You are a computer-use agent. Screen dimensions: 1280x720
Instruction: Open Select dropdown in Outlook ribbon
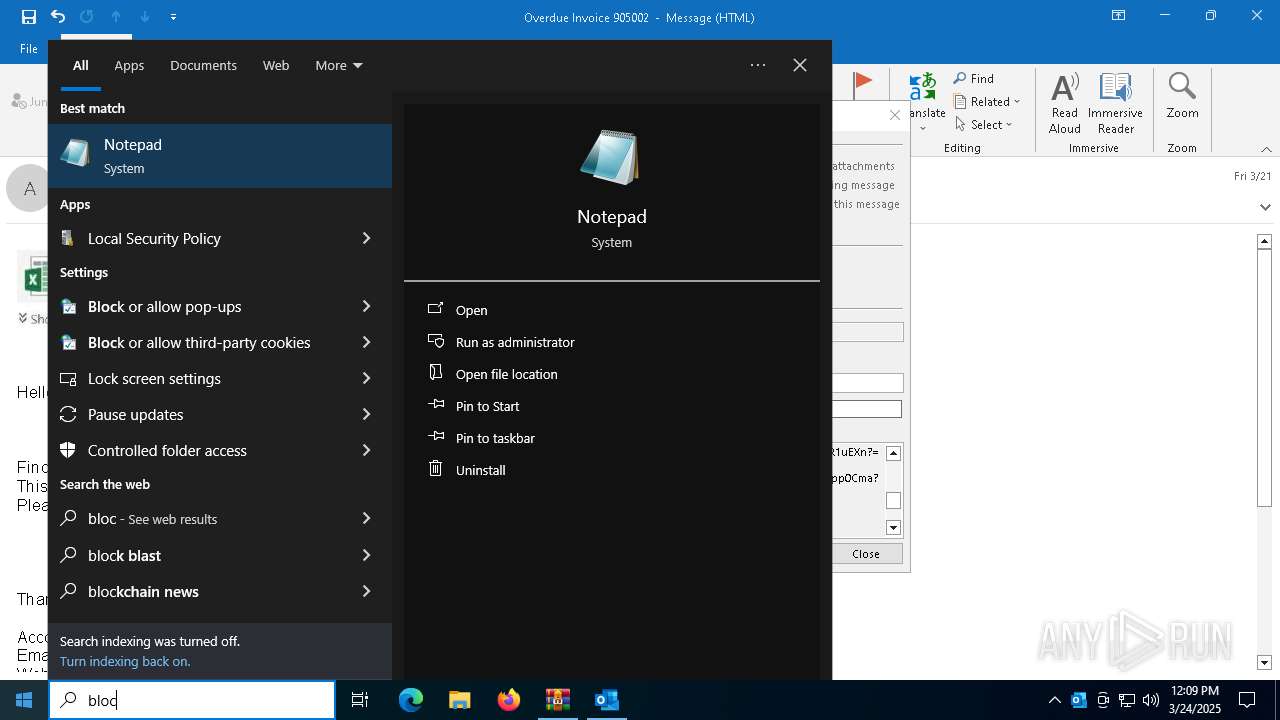[984, 125]
